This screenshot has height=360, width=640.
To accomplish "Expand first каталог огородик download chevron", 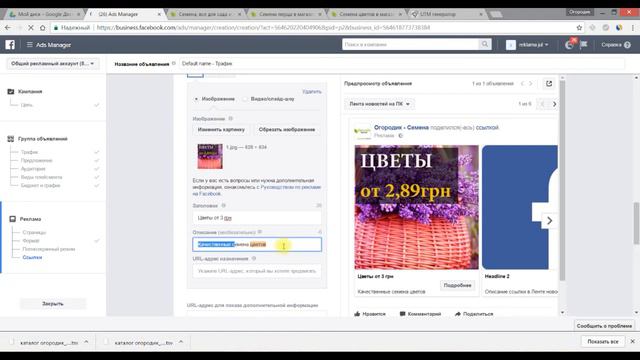I will point(86,342).
